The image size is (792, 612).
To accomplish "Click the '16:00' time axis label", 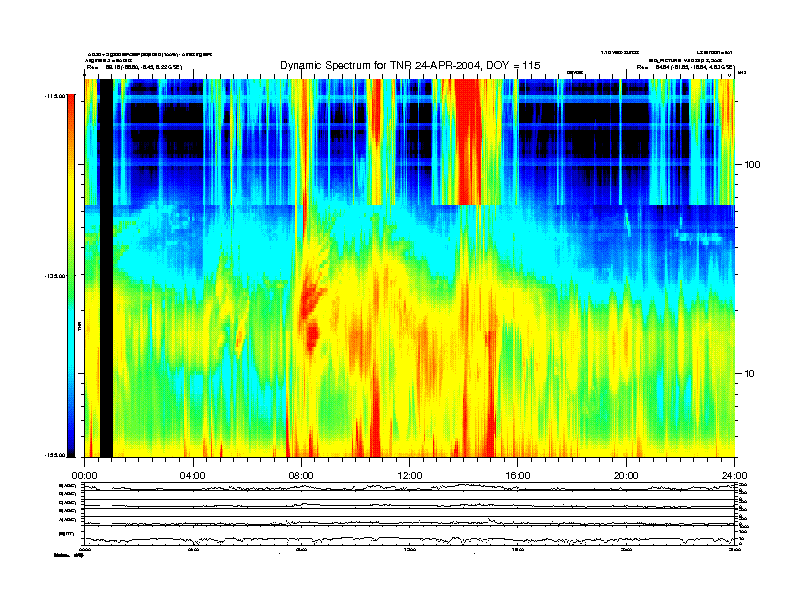I will (x=518, y=476).
